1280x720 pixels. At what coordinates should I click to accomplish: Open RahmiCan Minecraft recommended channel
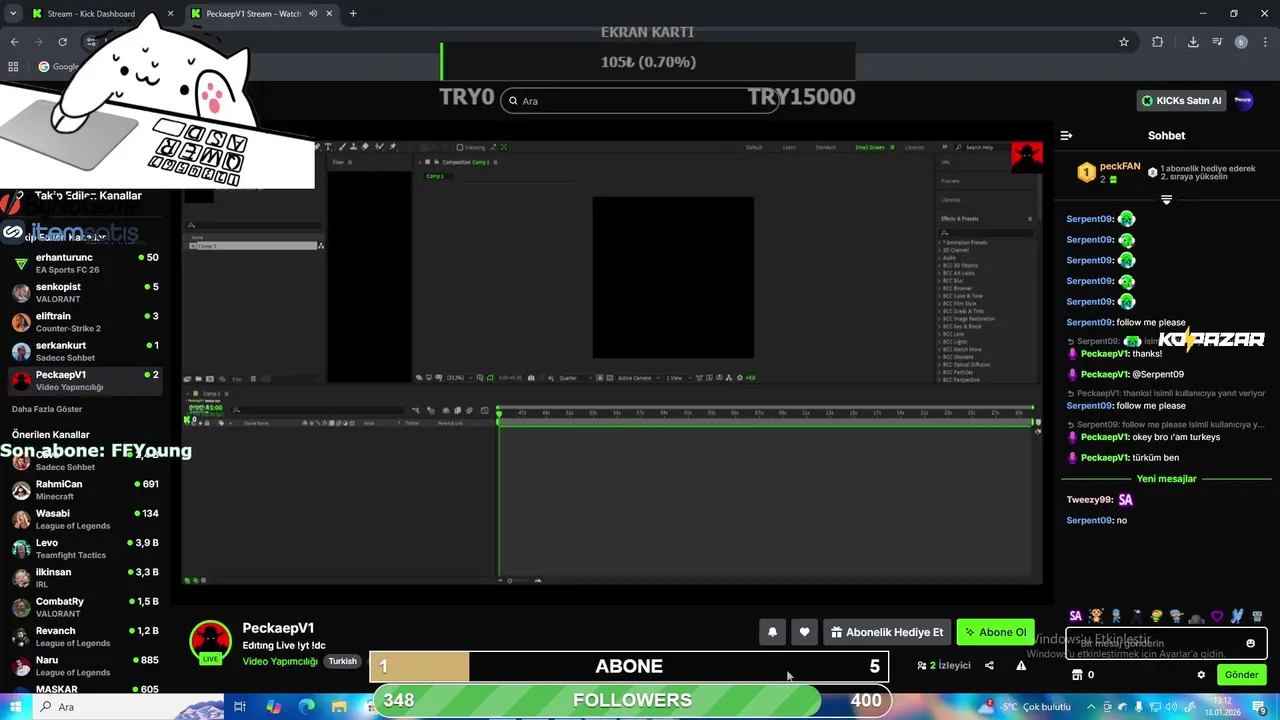click(x=85, y=490)
